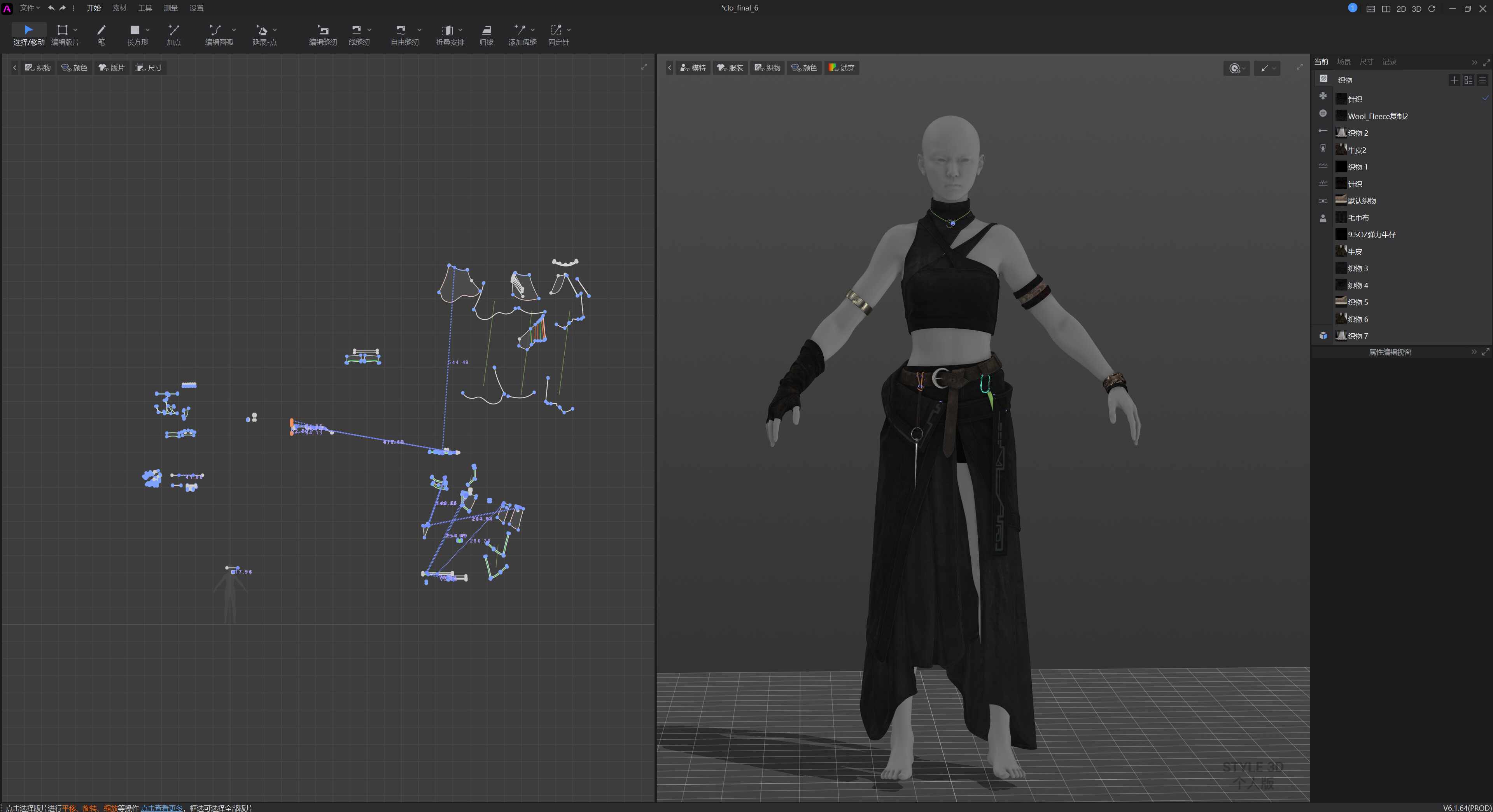Open the 3D cube side icon
The image size is (1493, 812).
coord(1323,336)
